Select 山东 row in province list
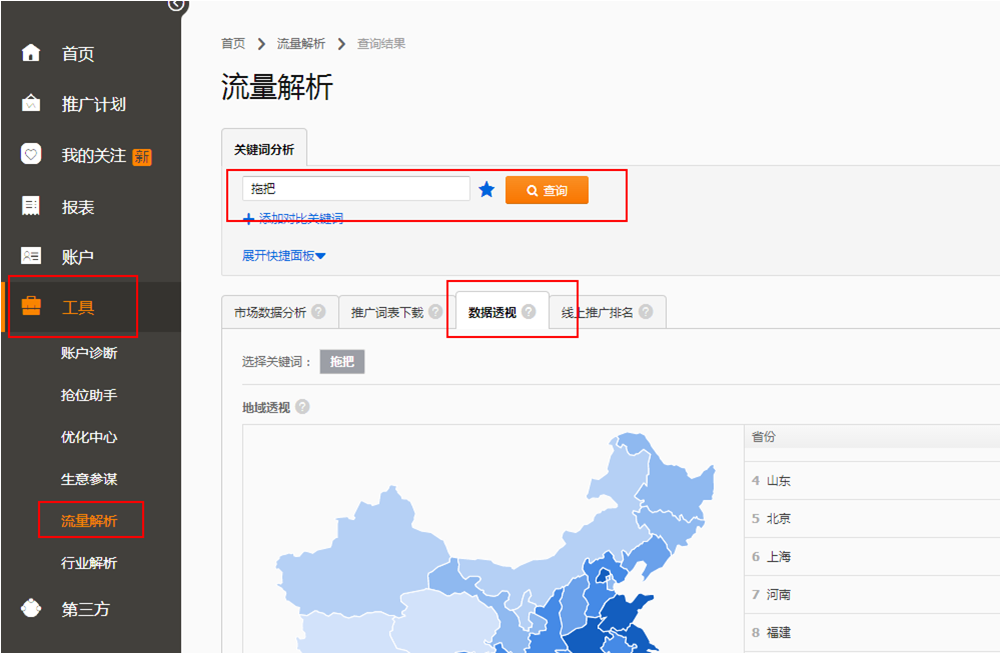The image size is (1001, 654). (779, 481)
